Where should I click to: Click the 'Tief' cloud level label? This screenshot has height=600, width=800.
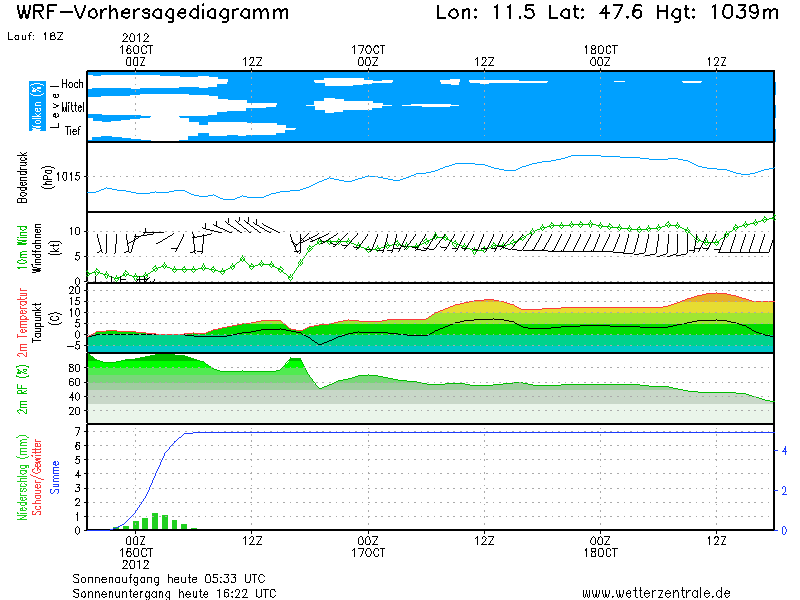tap(72, 131)
